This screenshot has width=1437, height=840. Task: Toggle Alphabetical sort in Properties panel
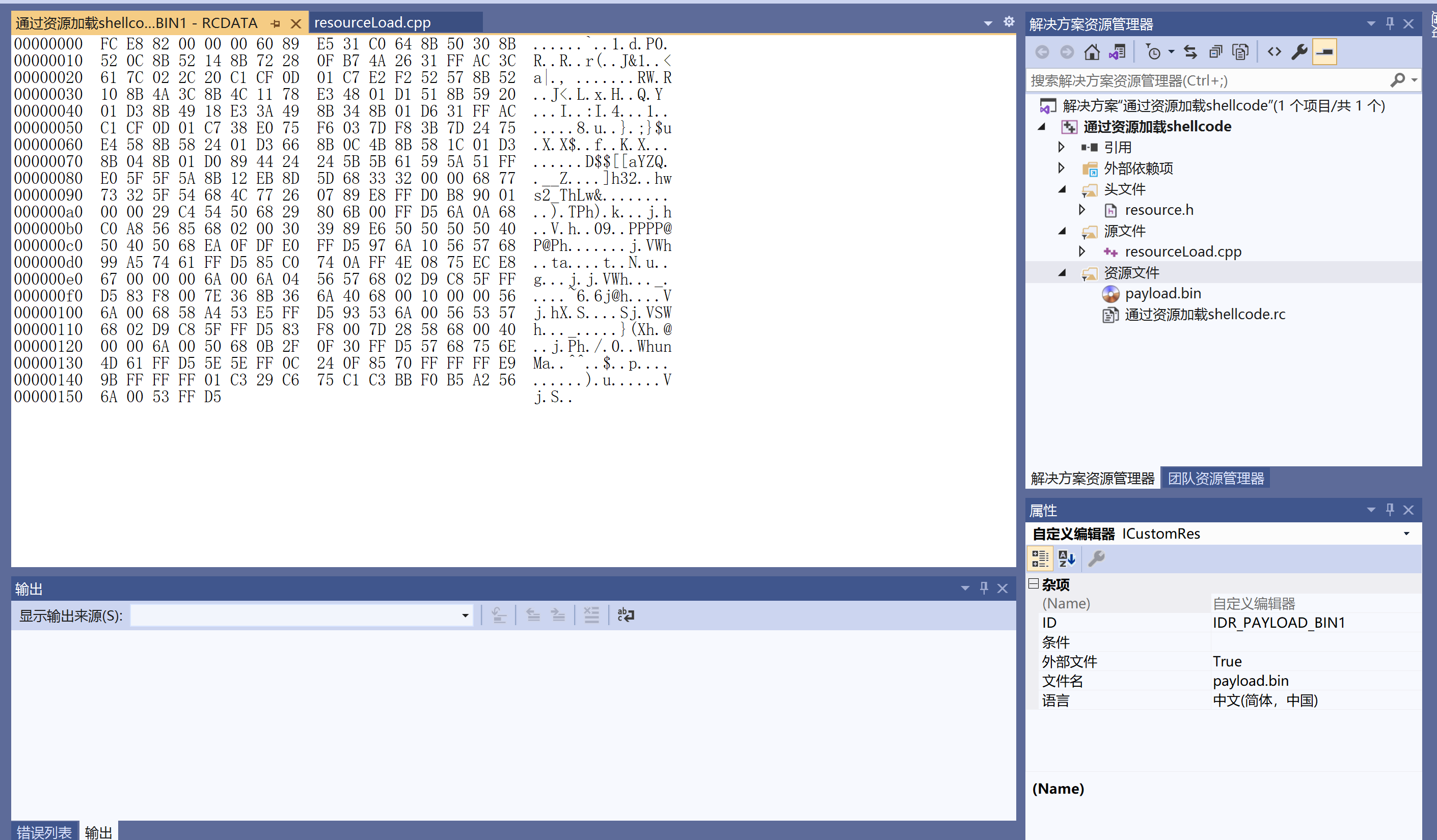point(1066,558)
